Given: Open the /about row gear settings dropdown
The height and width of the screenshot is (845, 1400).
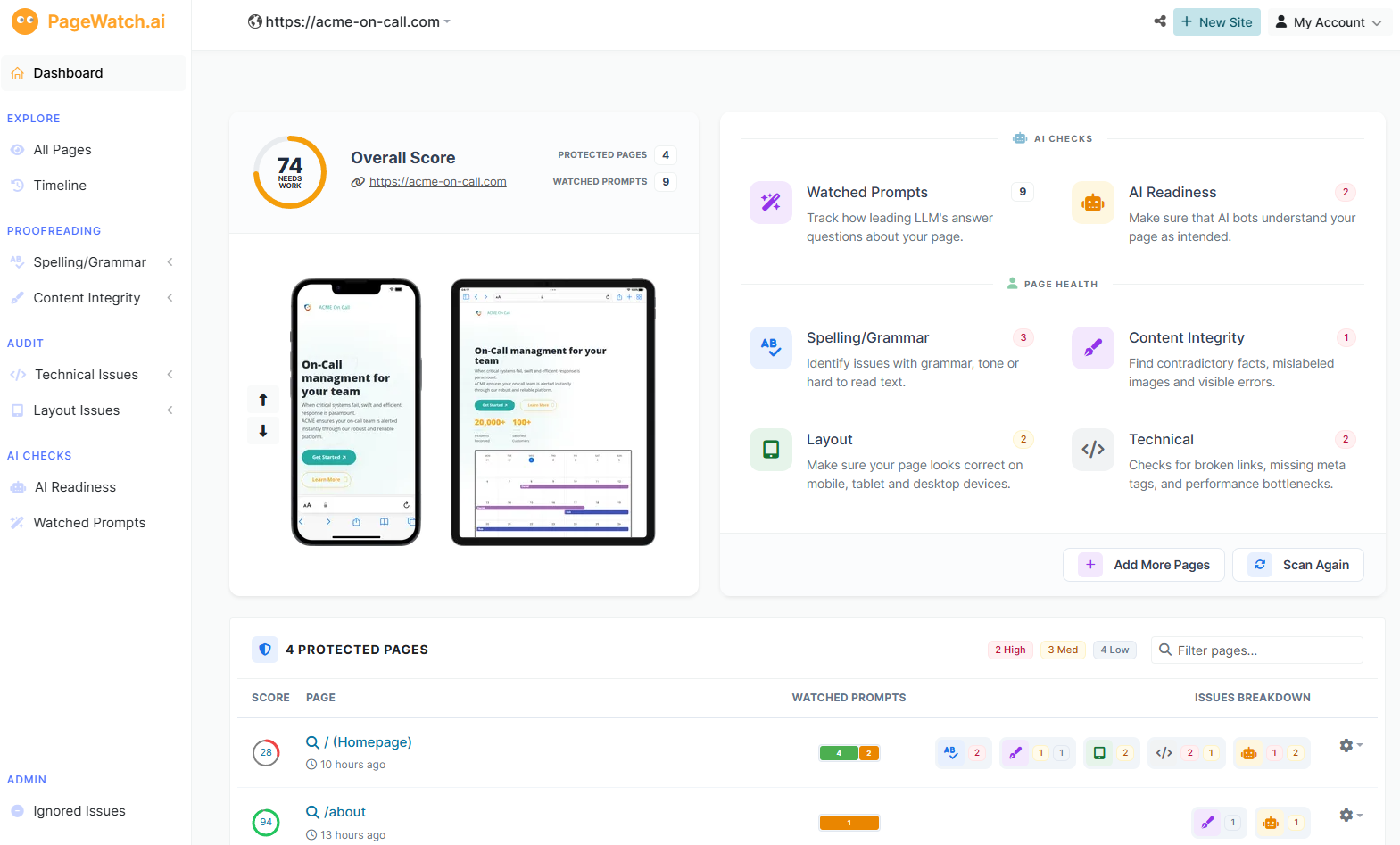Looking at the screenshot, I should [1351, 816].
